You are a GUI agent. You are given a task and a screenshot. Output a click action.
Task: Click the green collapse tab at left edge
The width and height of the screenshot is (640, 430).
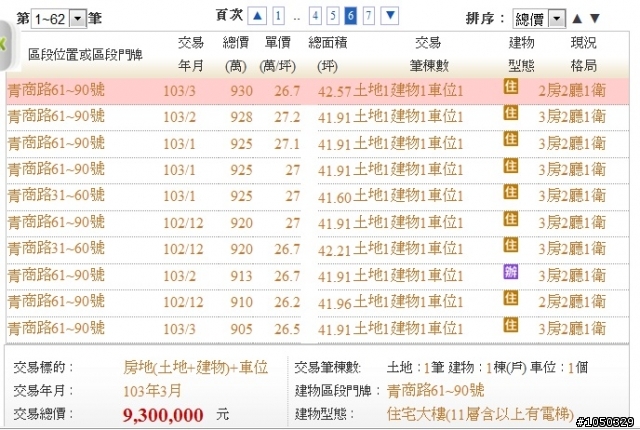click(5, 44)
